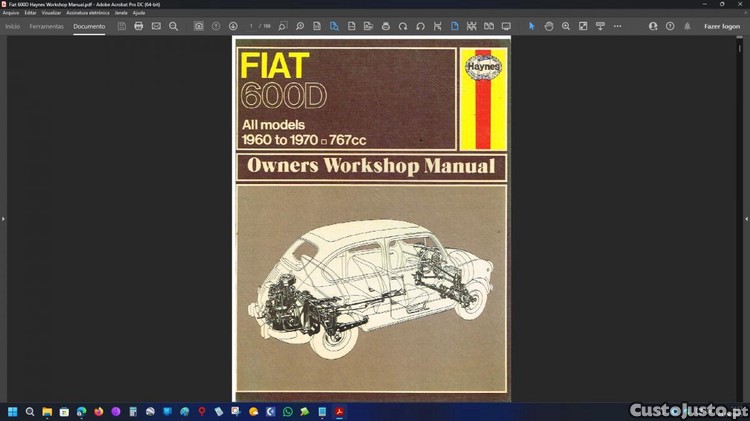Select the hand pan tool
750x421 pixels.
point(549,26)
